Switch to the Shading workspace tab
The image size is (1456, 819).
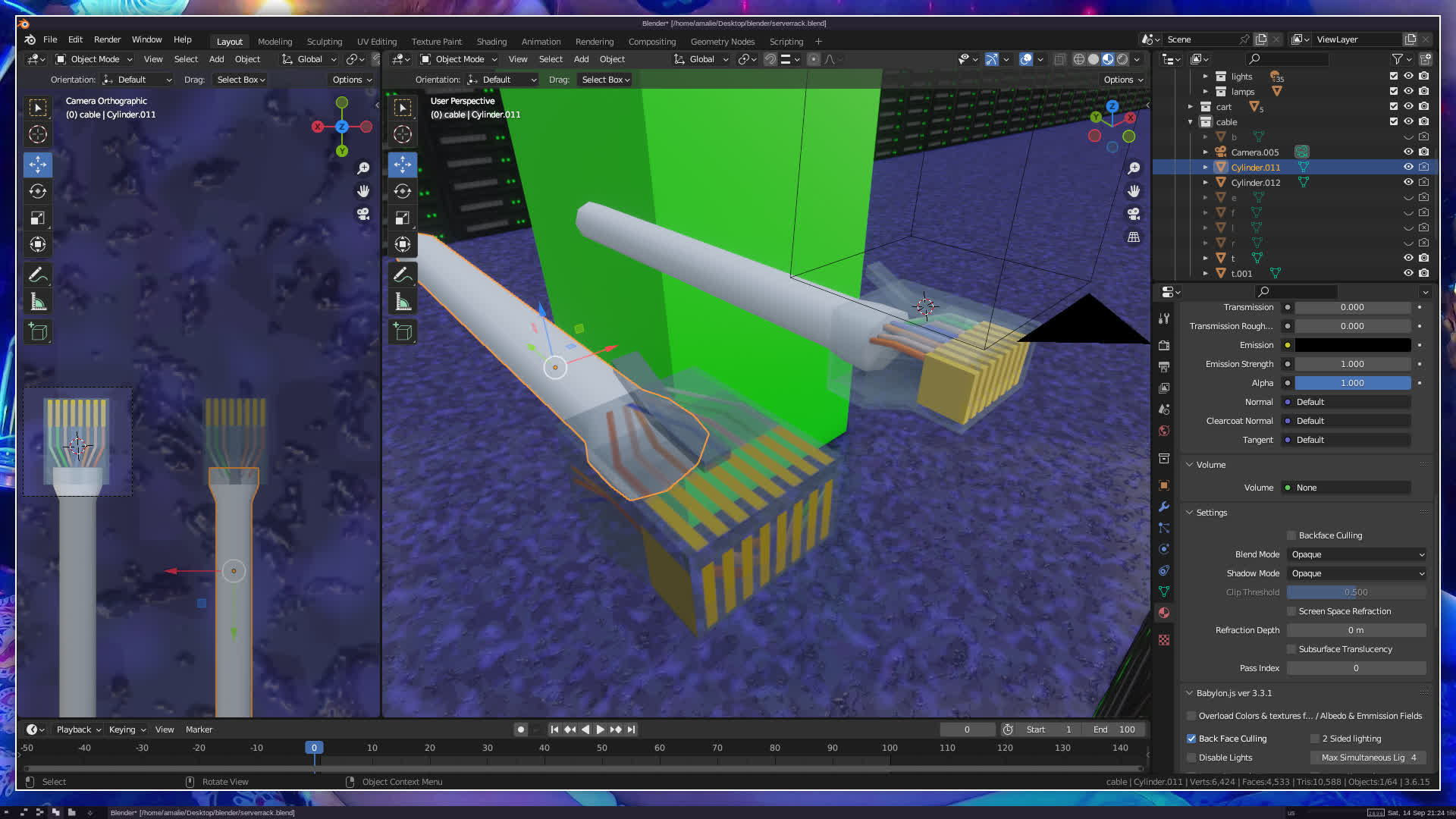tap(491, 42)
